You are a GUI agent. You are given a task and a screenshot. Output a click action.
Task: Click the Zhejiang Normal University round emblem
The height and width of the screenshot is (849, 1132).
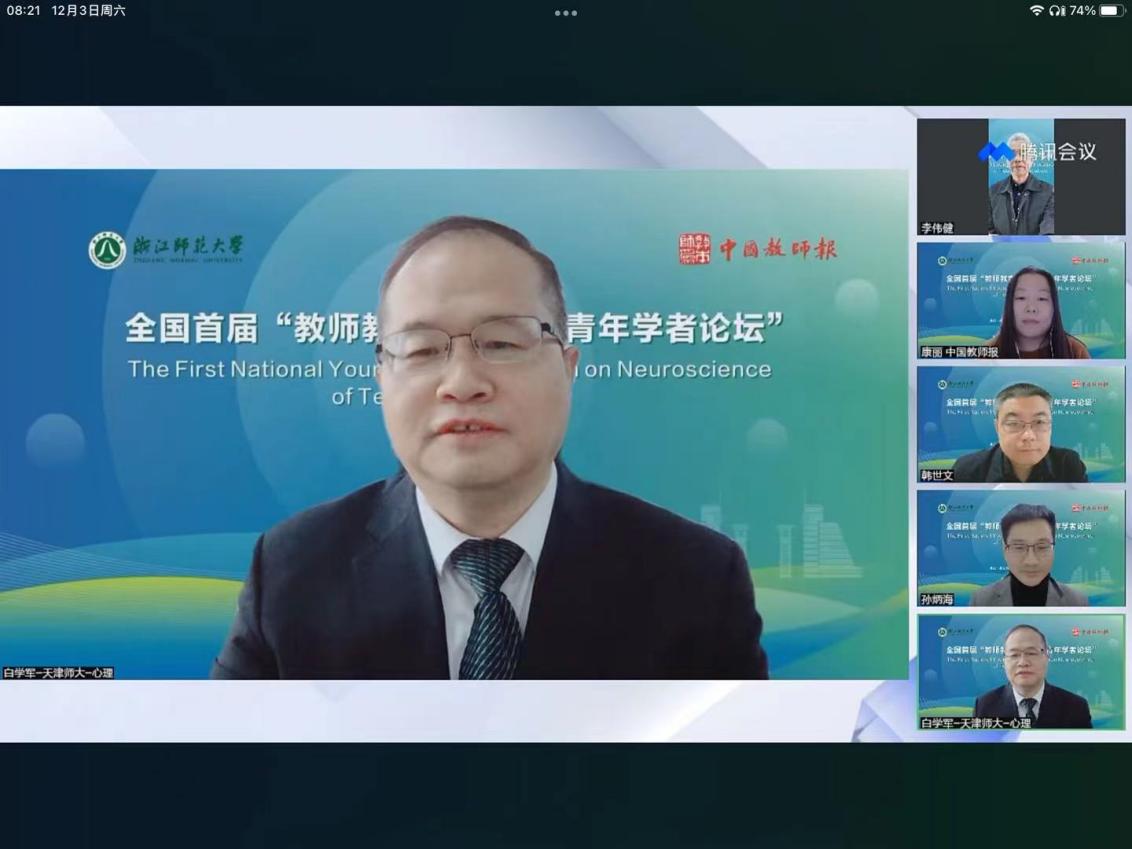tap(107, 250)
